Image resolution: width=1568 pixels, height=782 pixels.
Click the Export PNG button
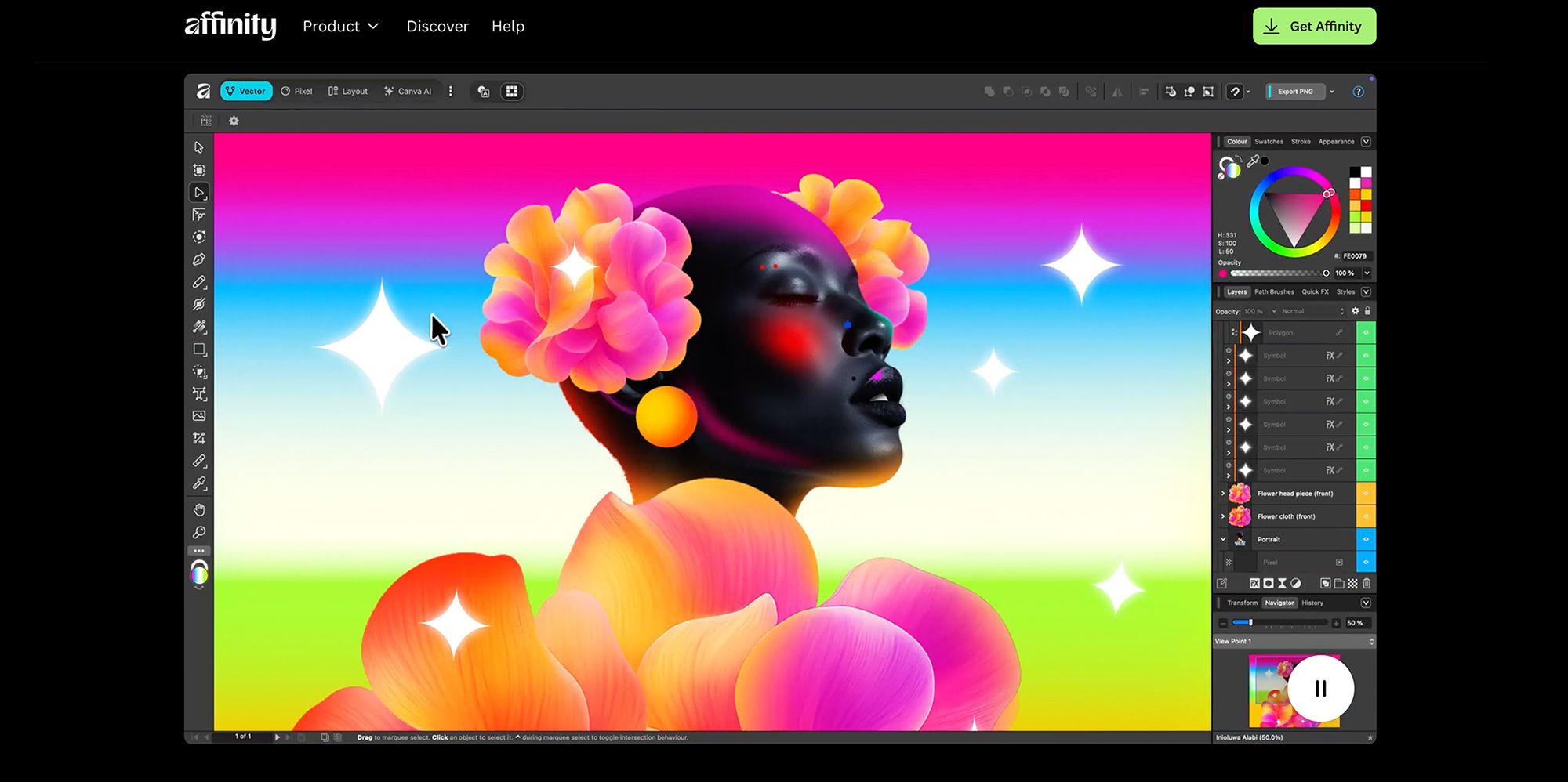pyautogui.click(x=1295, y=92)
